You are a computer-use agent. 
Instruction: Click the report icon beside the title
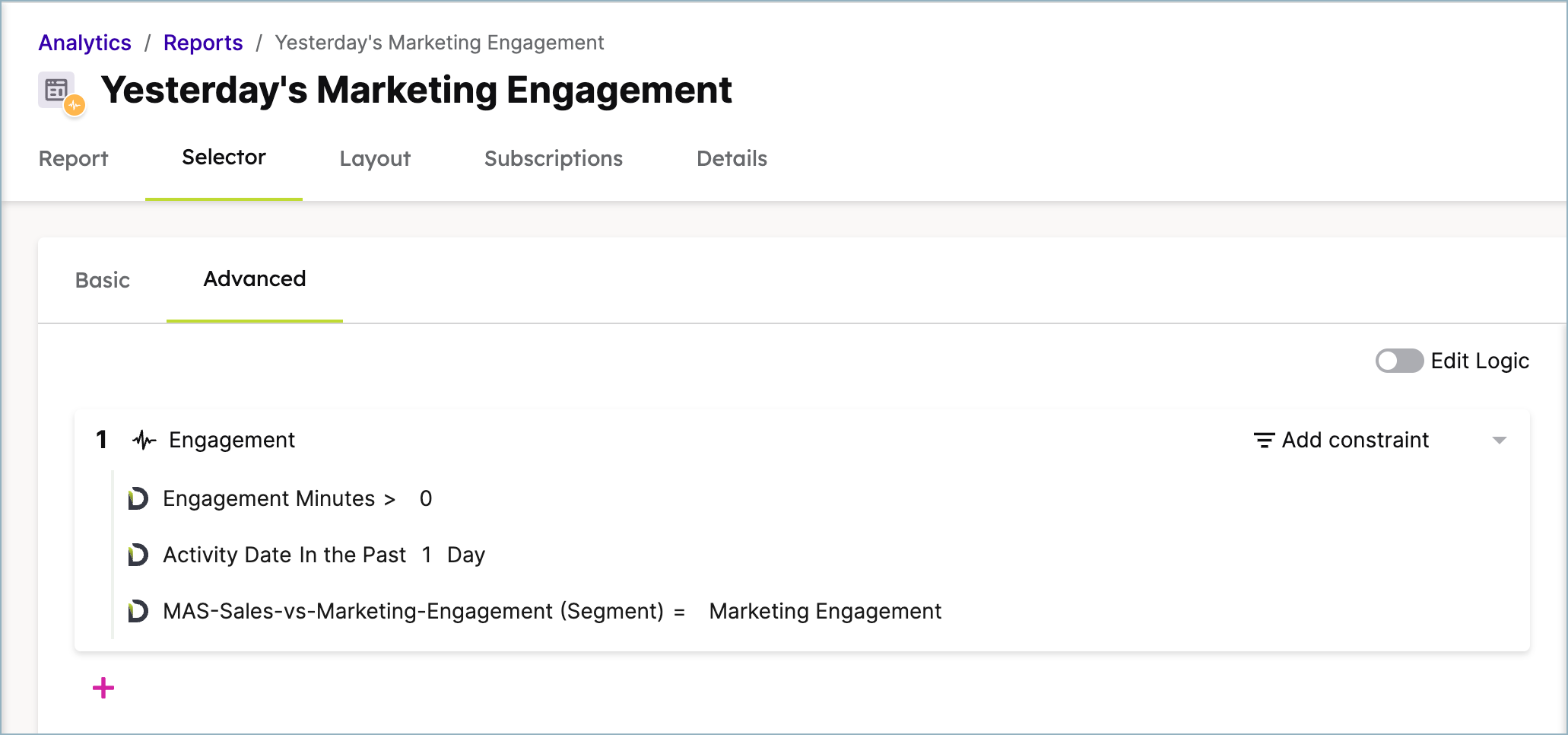61,94
